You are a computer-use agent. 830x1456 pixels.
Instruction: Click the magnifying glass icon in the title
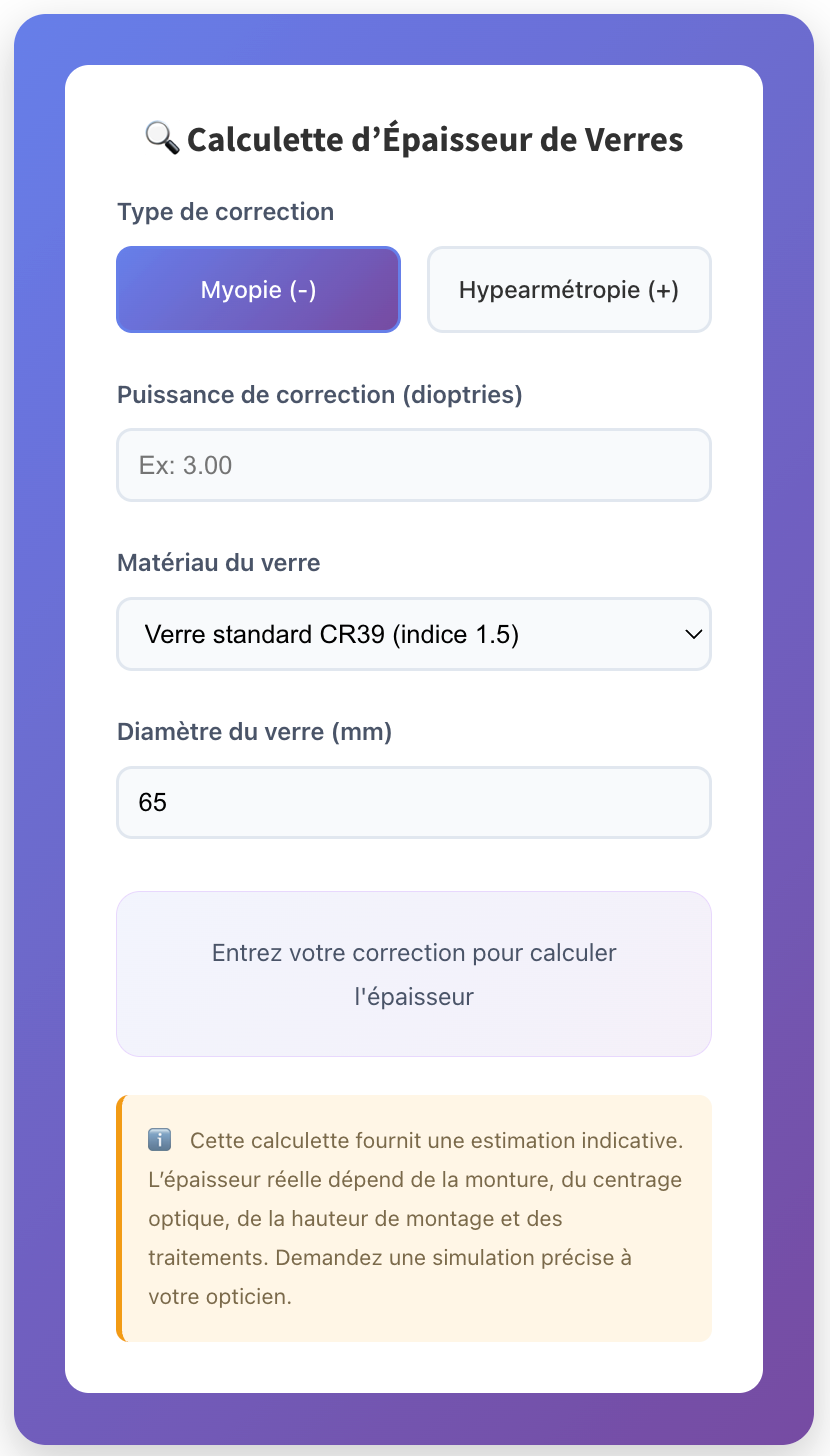click(163, 138)
